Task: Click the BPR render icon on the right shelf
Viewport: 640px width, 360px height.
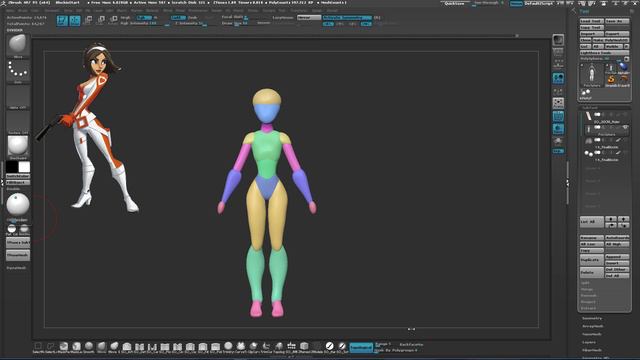Action: pos(558,40)
